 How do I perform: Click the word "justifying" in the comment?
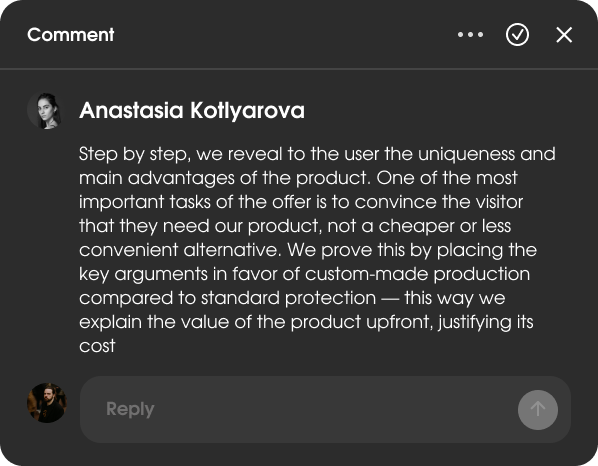pos(474,323)
